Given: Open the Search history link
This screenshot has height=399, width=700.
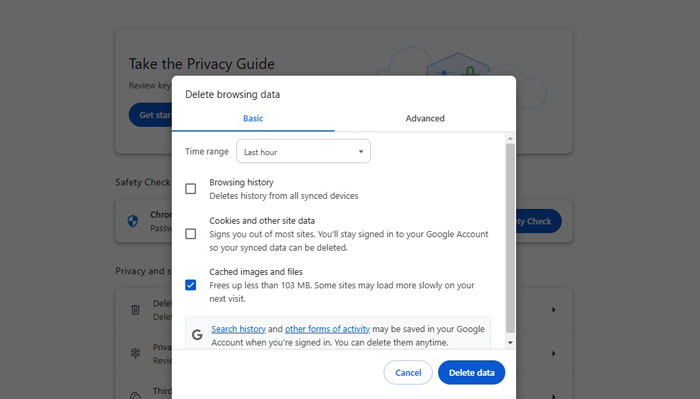Looking at the screenshot, I should click(238, 329).
